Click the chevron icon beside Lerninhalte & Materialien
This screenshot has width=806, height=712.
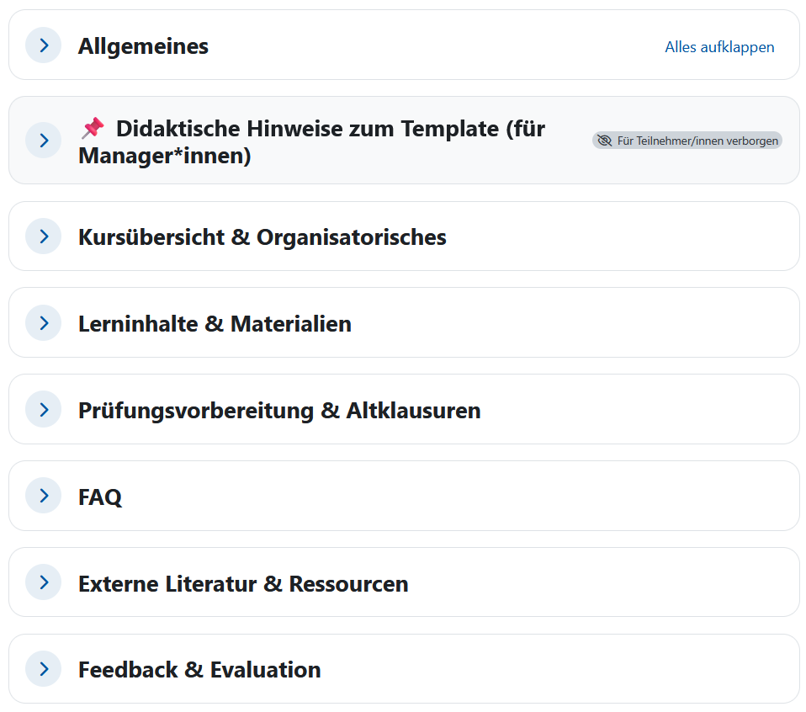pos(43,323)
